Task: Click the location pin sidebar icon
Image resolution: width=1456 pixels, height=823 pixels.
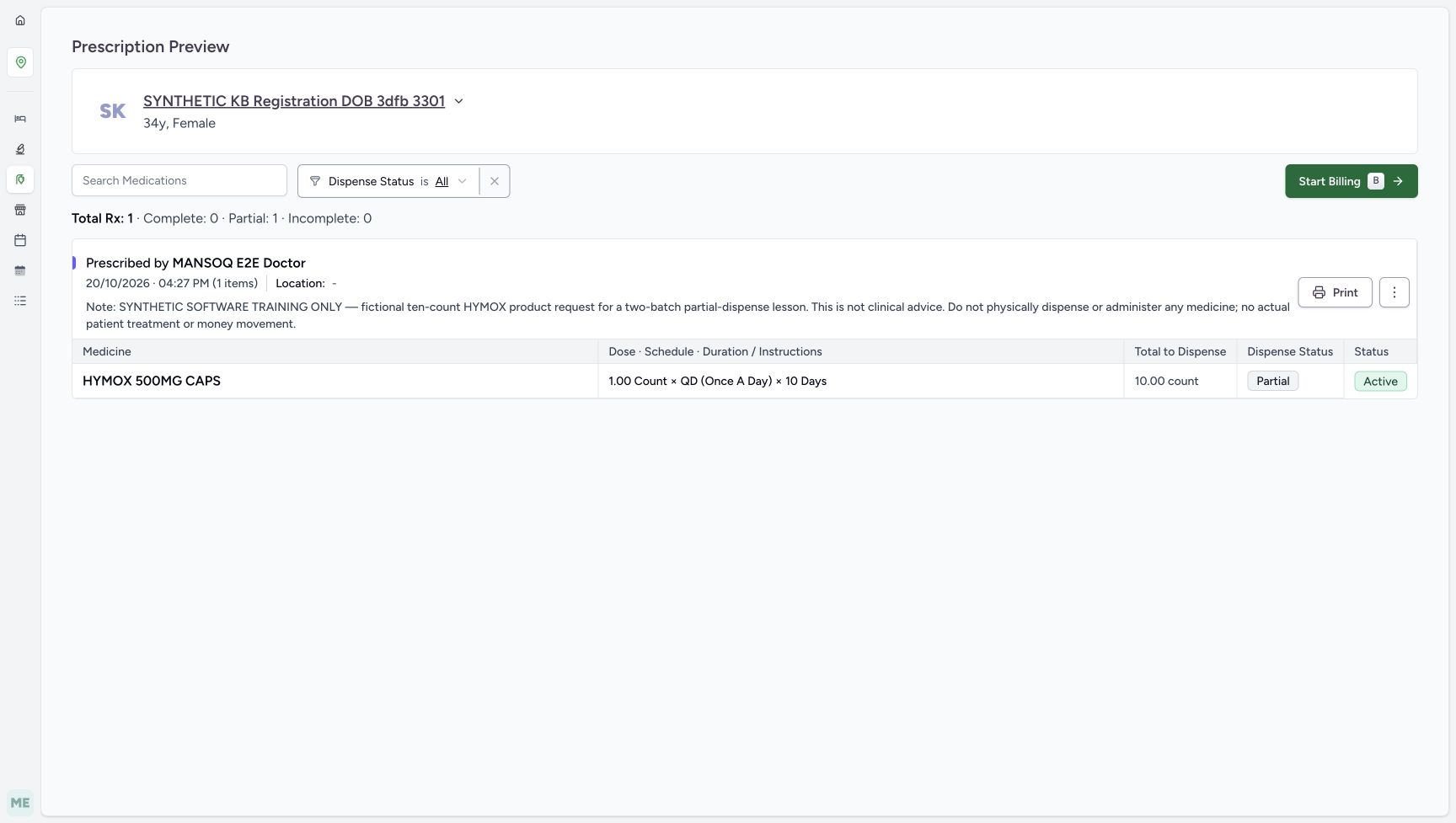Action: click(x=20, y=62)
